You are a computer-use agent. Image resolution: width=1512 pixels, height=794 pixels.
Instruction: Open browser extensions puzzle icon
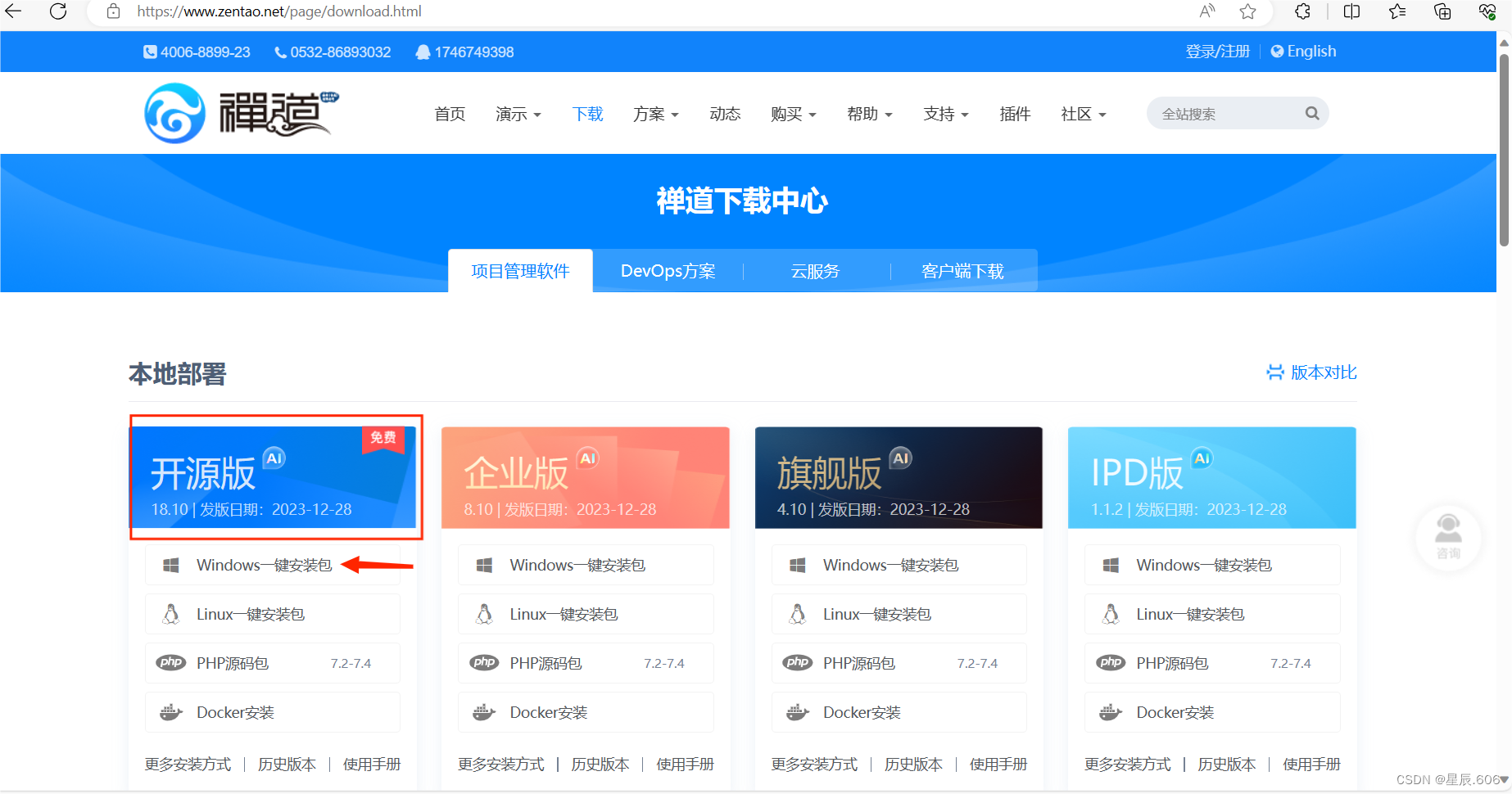[1302, 11]
